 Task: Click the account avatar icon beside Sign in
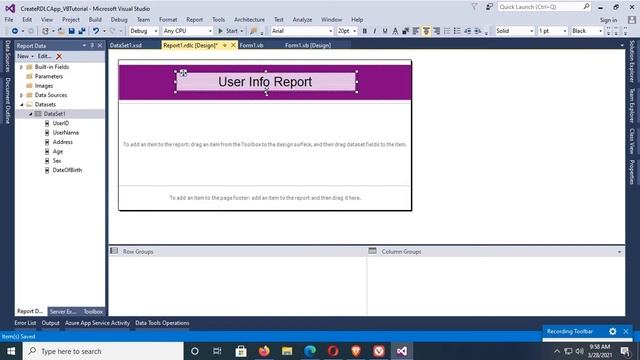tap(632, 20)
